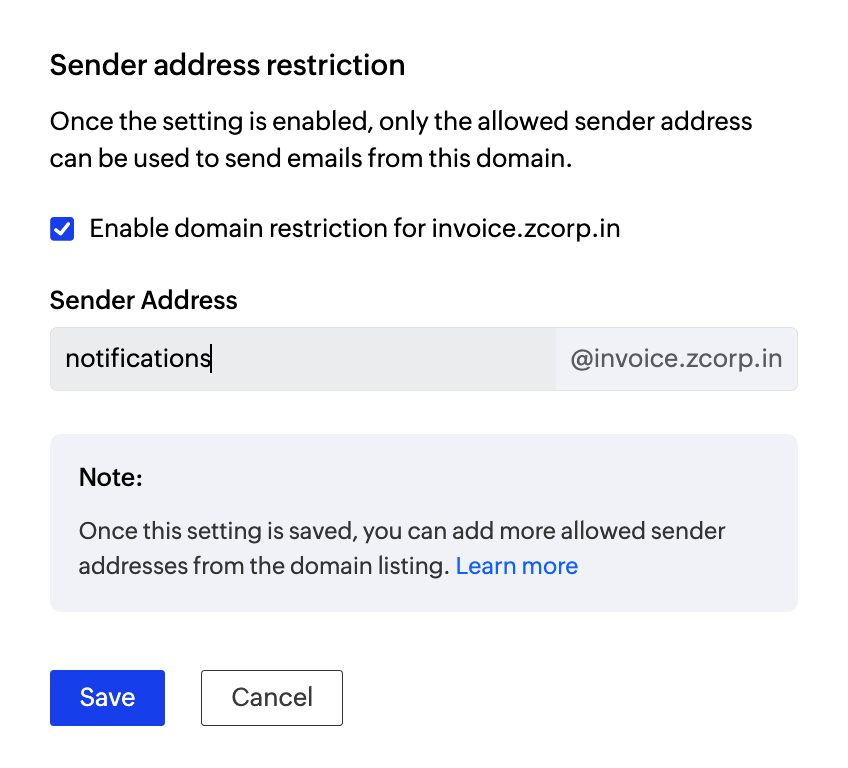Click the "addresses from the domain listing" text

point(262,566)
